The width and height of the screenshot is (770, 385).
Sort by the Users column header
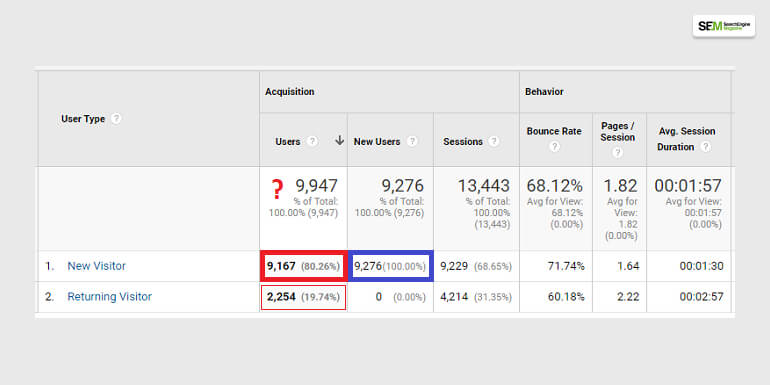[288, 141]
